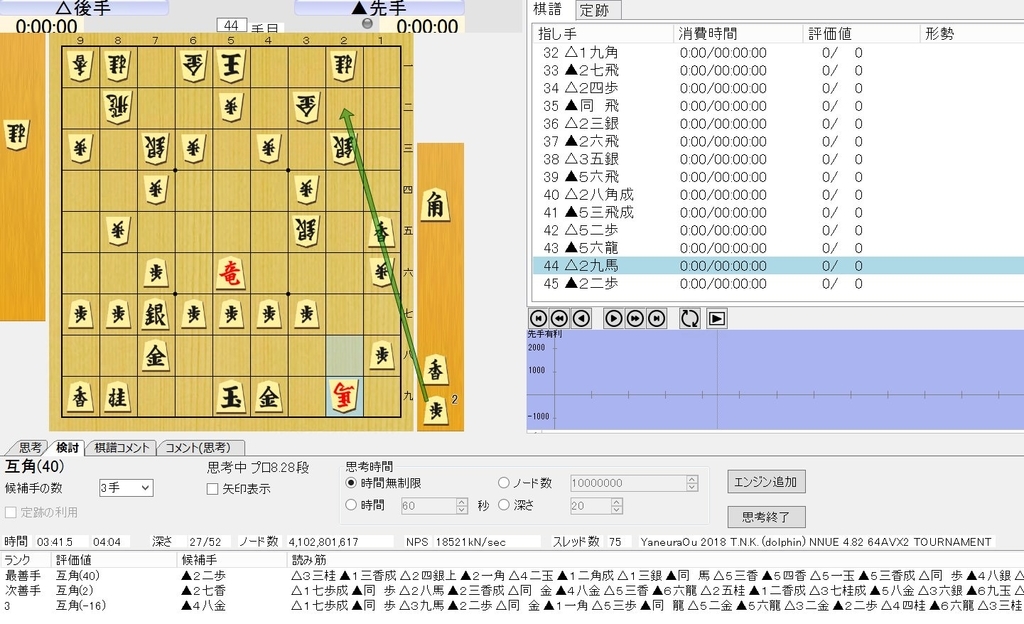The image size is (1024, 624).
Task: Click the 消費時間 column header
Action: [738, 34]
